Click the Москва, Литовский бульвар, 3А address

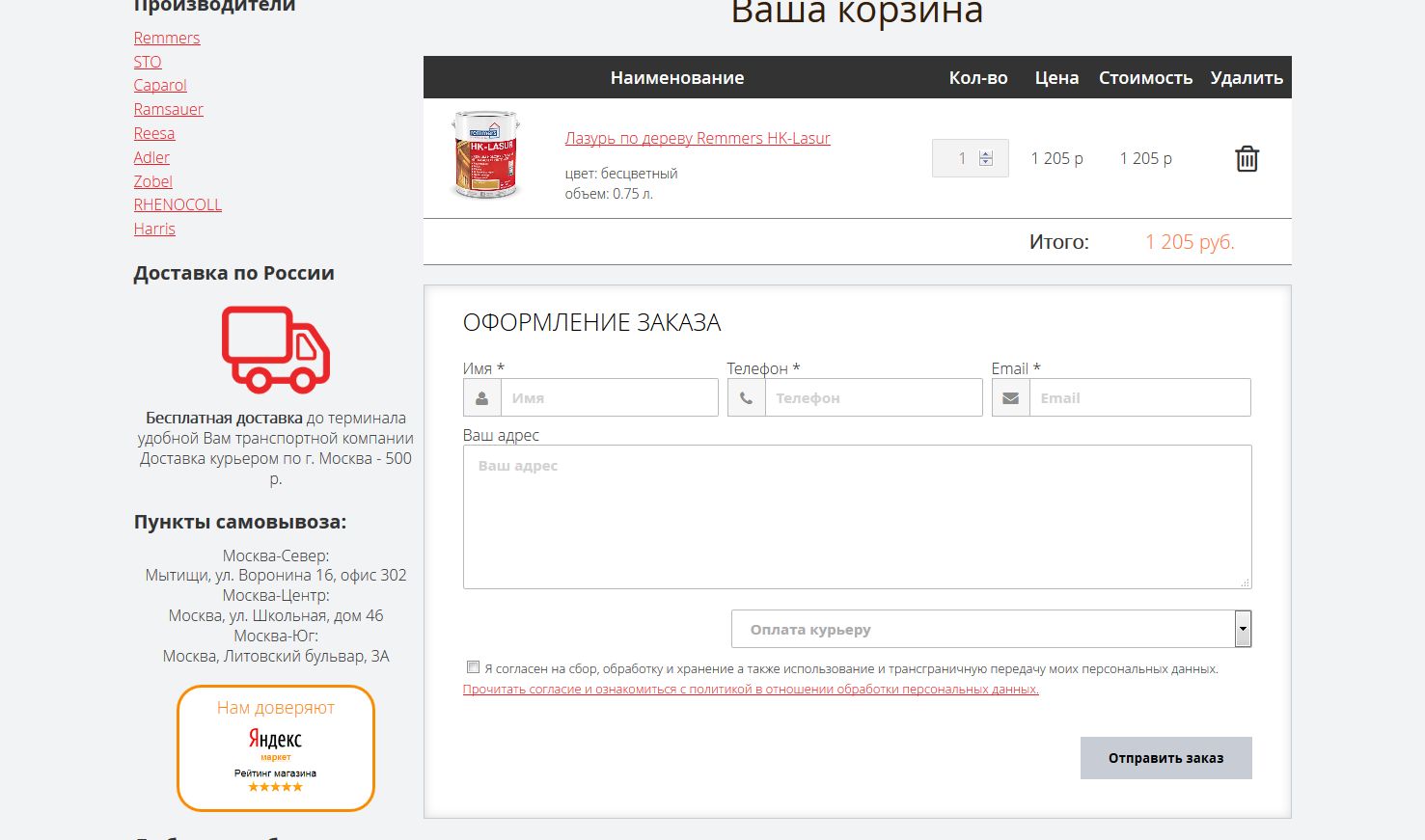tap(276, 656)
